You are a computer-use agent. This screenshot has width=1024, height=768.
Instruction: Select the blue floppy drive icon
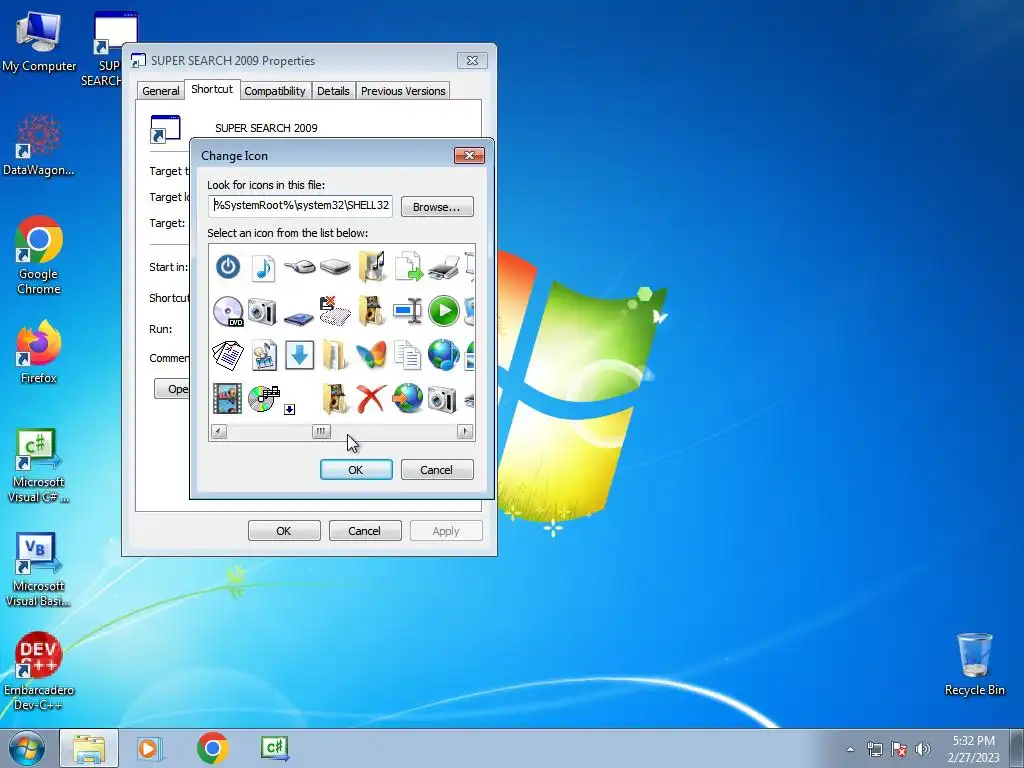point(299,318)
